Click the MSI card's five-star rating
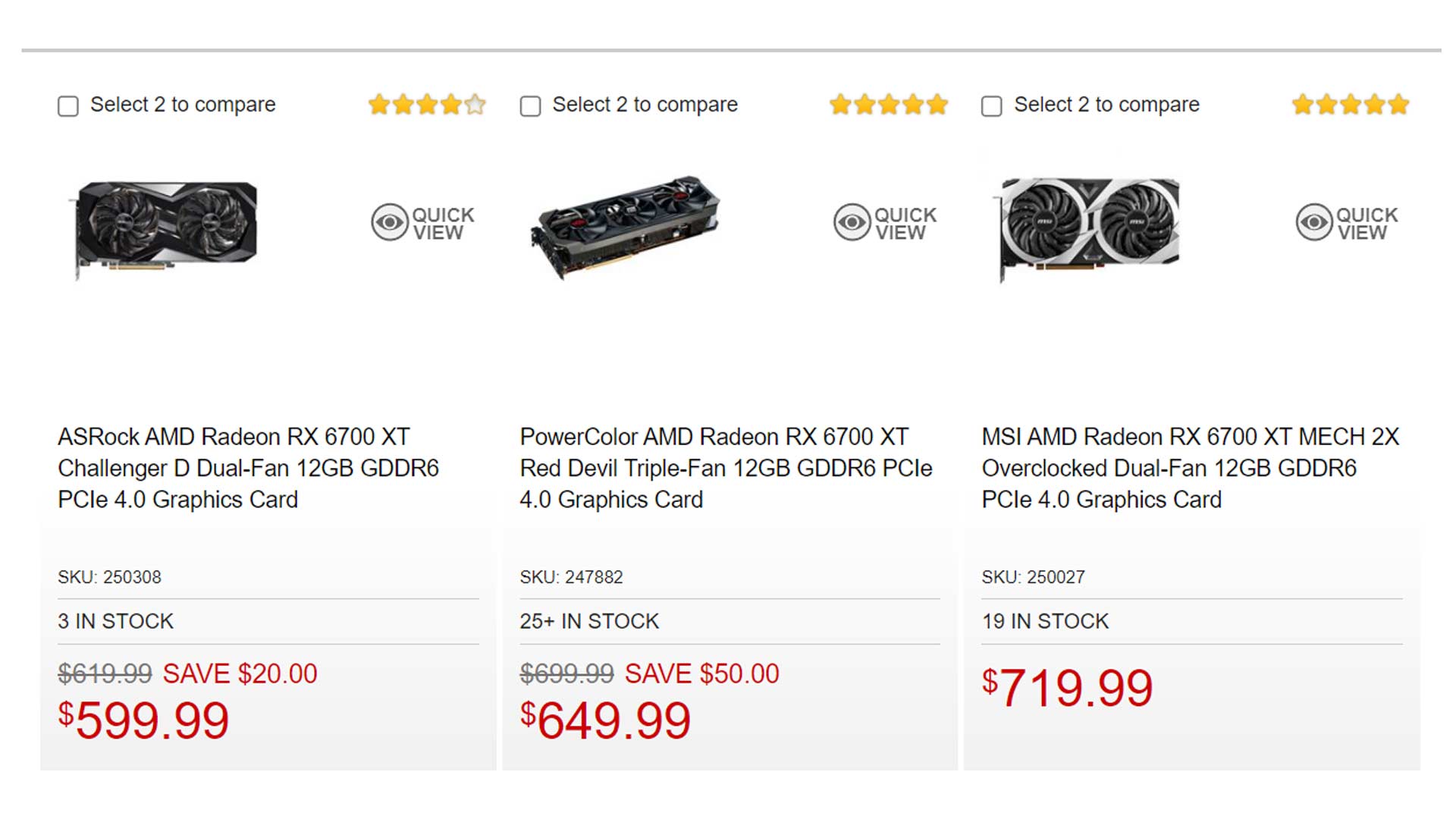 pos(1351,105)
